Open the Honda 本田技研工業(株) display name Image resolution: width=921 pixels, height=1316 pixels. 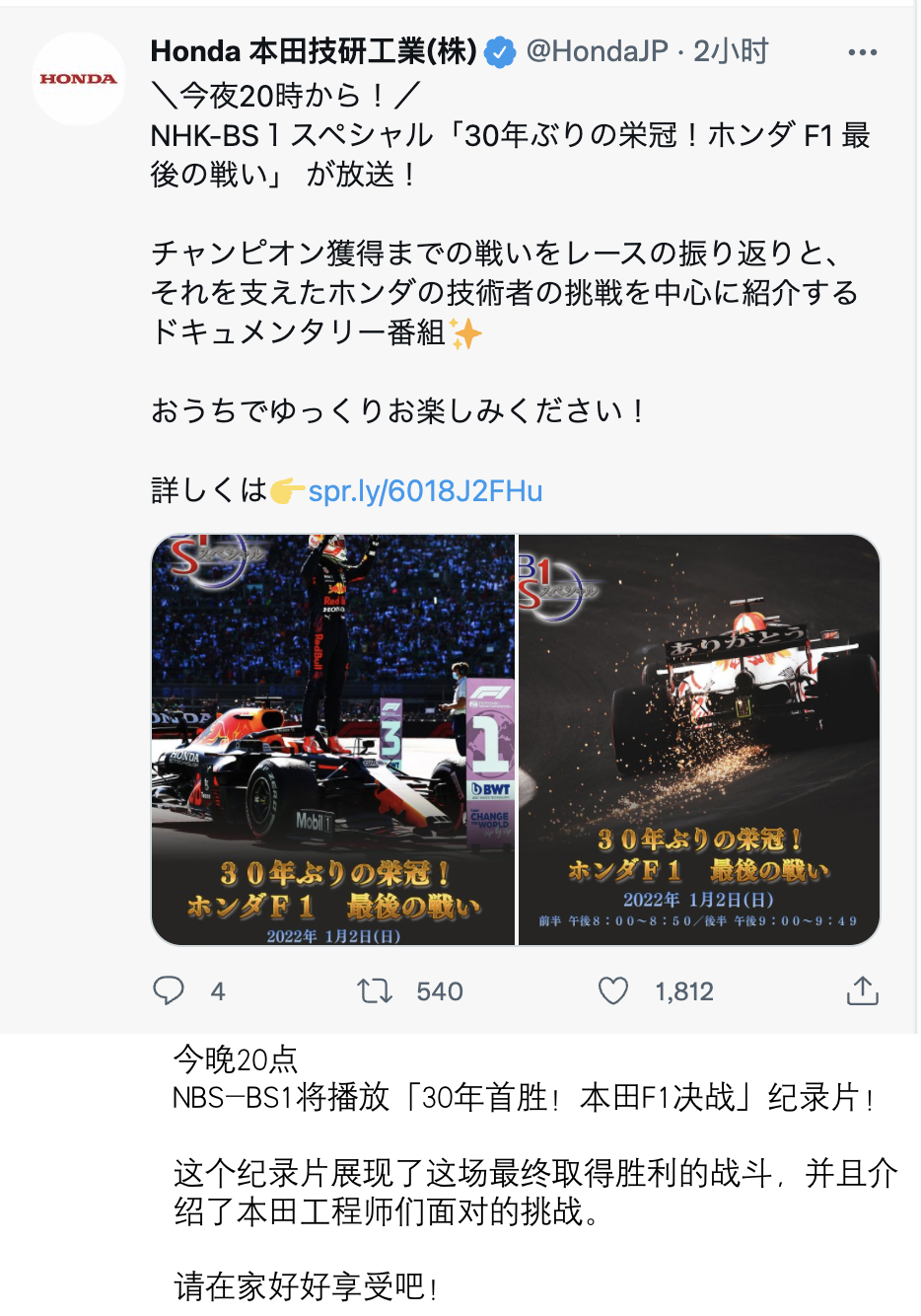pos(314,51)
